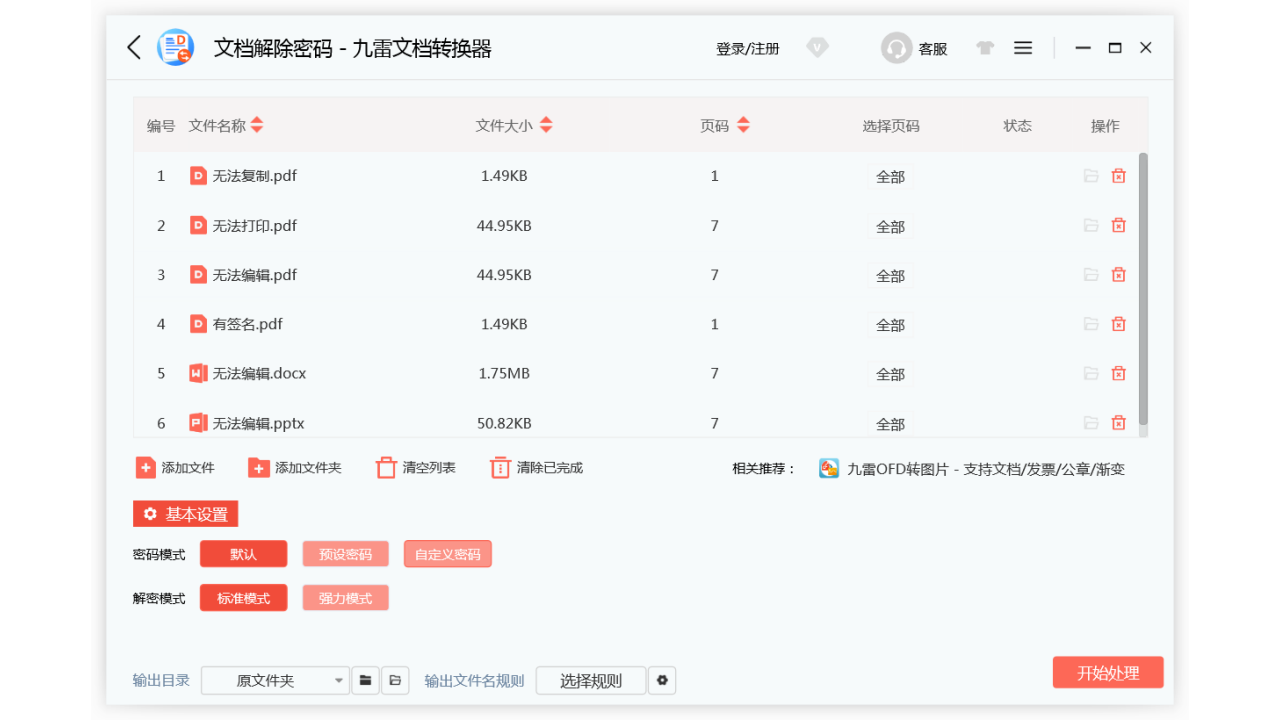Viewport: 1280px width, 720px height.
Task: Open rule settings with the gear icon
Action: pos(662,680)
